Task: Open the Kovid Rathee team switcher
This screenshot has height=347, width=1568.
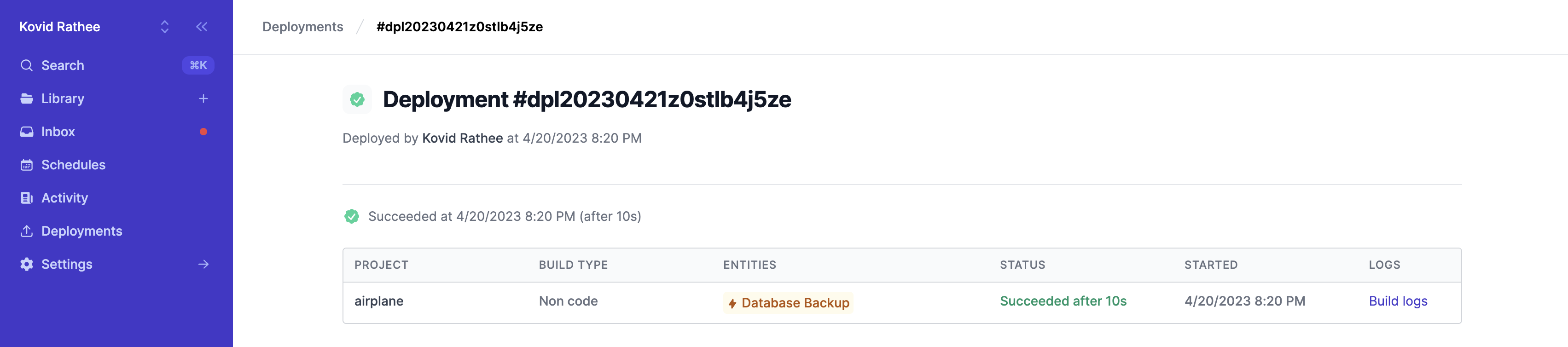Action: click(x=94, y=27)
